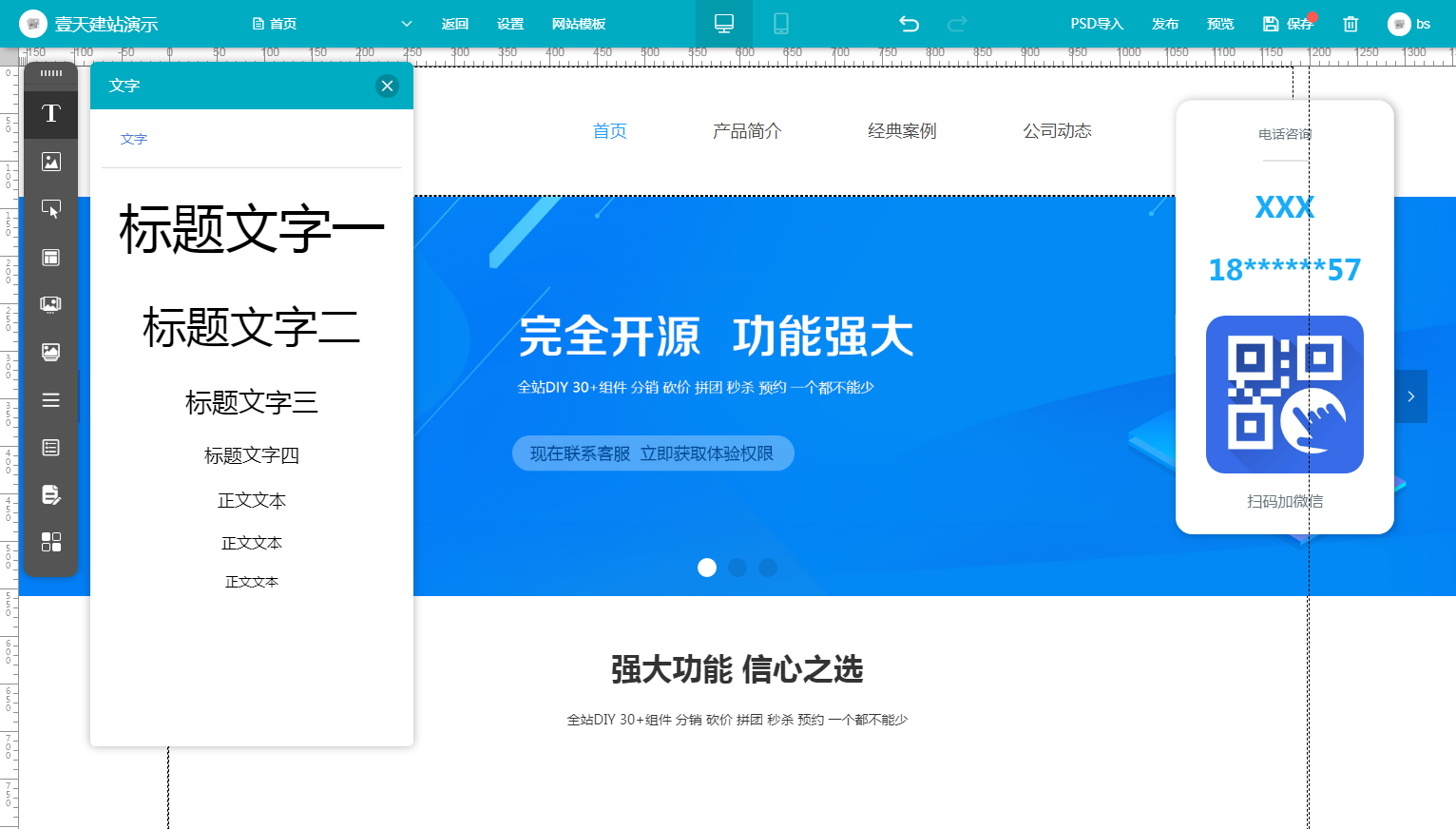Viewport: 1456px width, 829px height.
Task: Open the bs user account avatar
Action: [x=1399, y=24]
